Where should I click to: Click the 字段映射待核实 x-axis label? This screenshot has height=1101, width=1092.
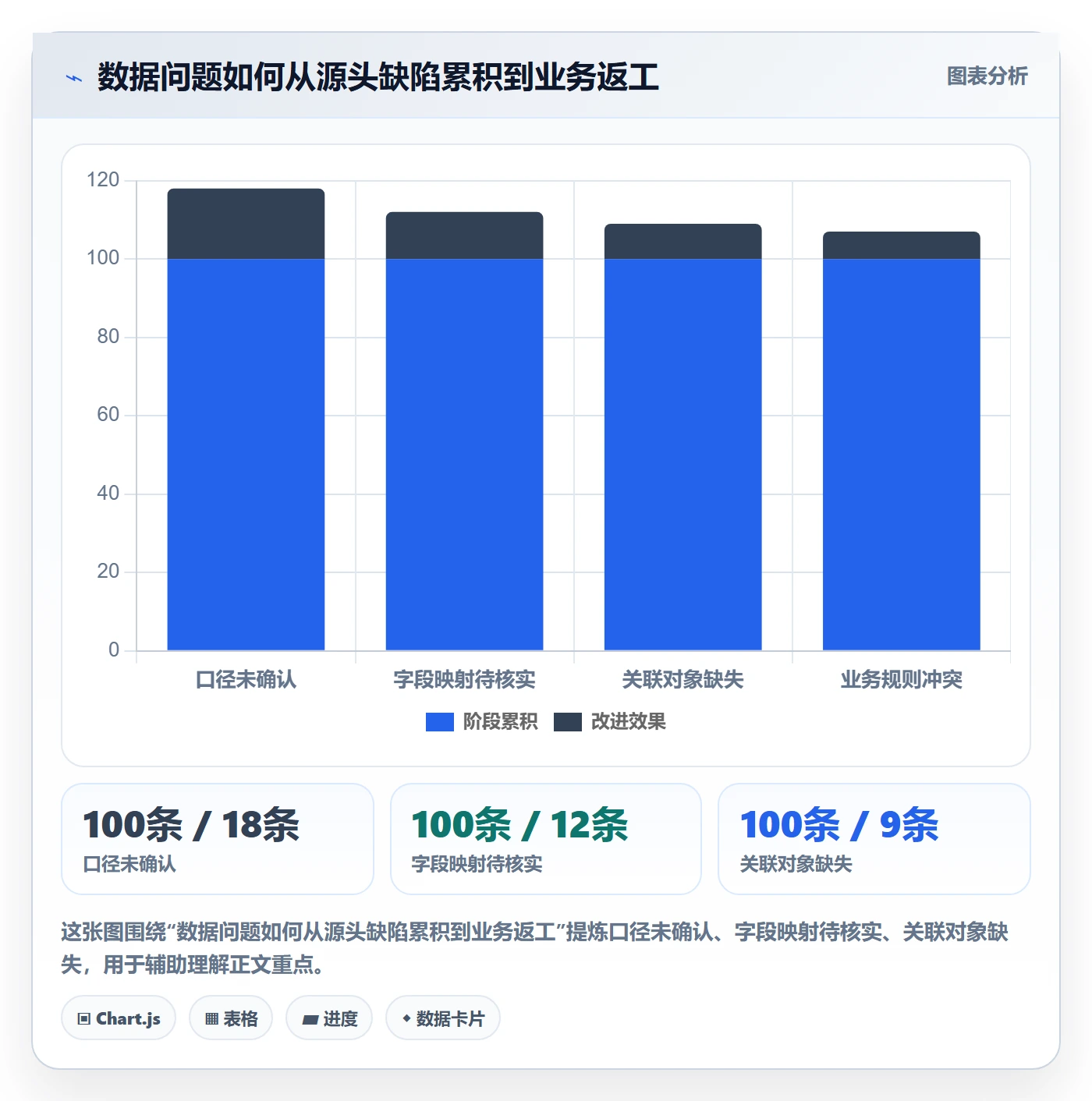tap(464, 680)
